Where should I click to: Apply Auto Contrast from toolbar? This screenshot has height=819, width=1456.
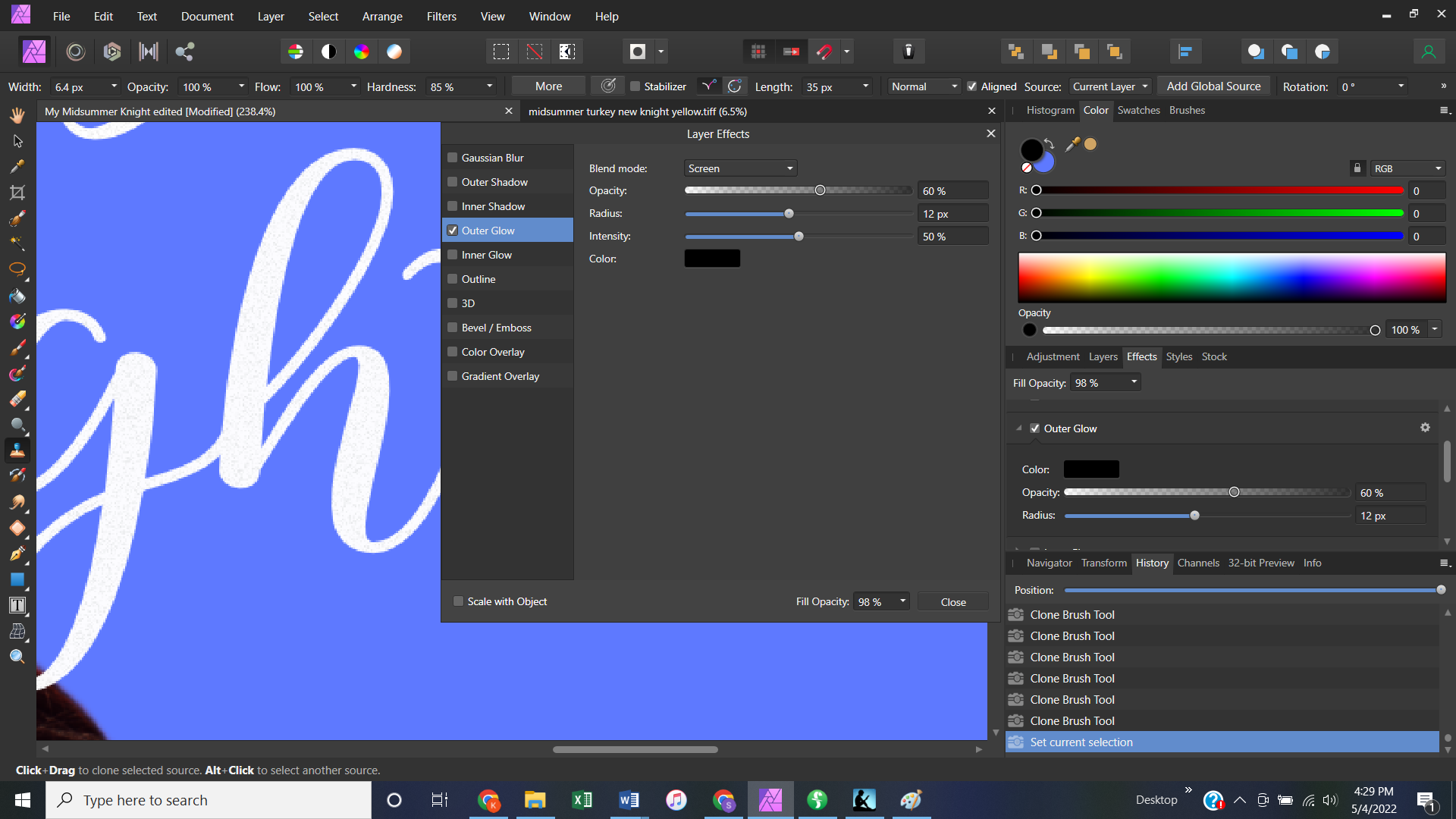point(328,52)
